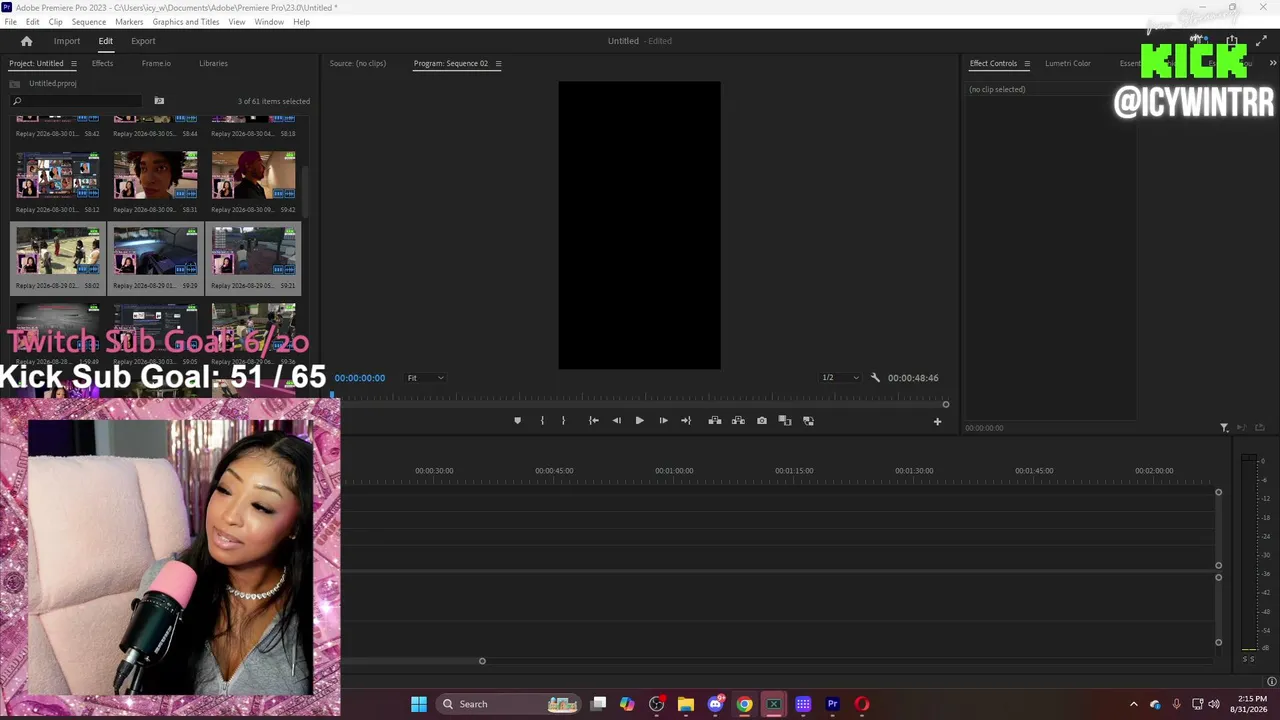1280x720 pixels.
Task: Toggle full screen video icon at top right
Action: click(x=1261, y=41)
